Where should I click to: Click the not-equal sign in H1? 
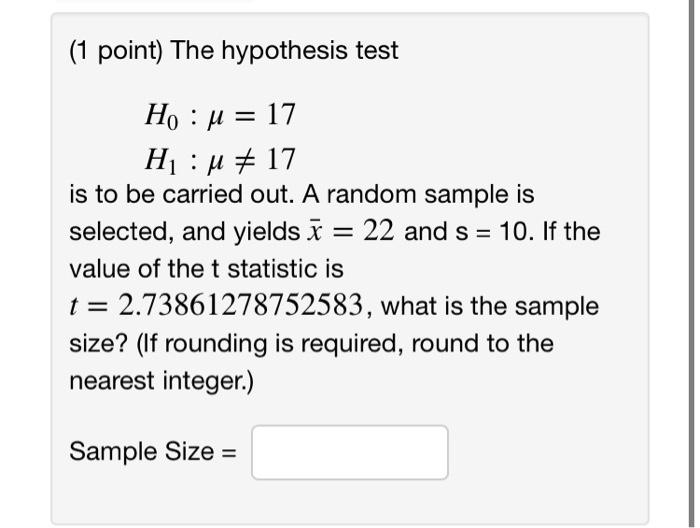[x=245, y=160]
